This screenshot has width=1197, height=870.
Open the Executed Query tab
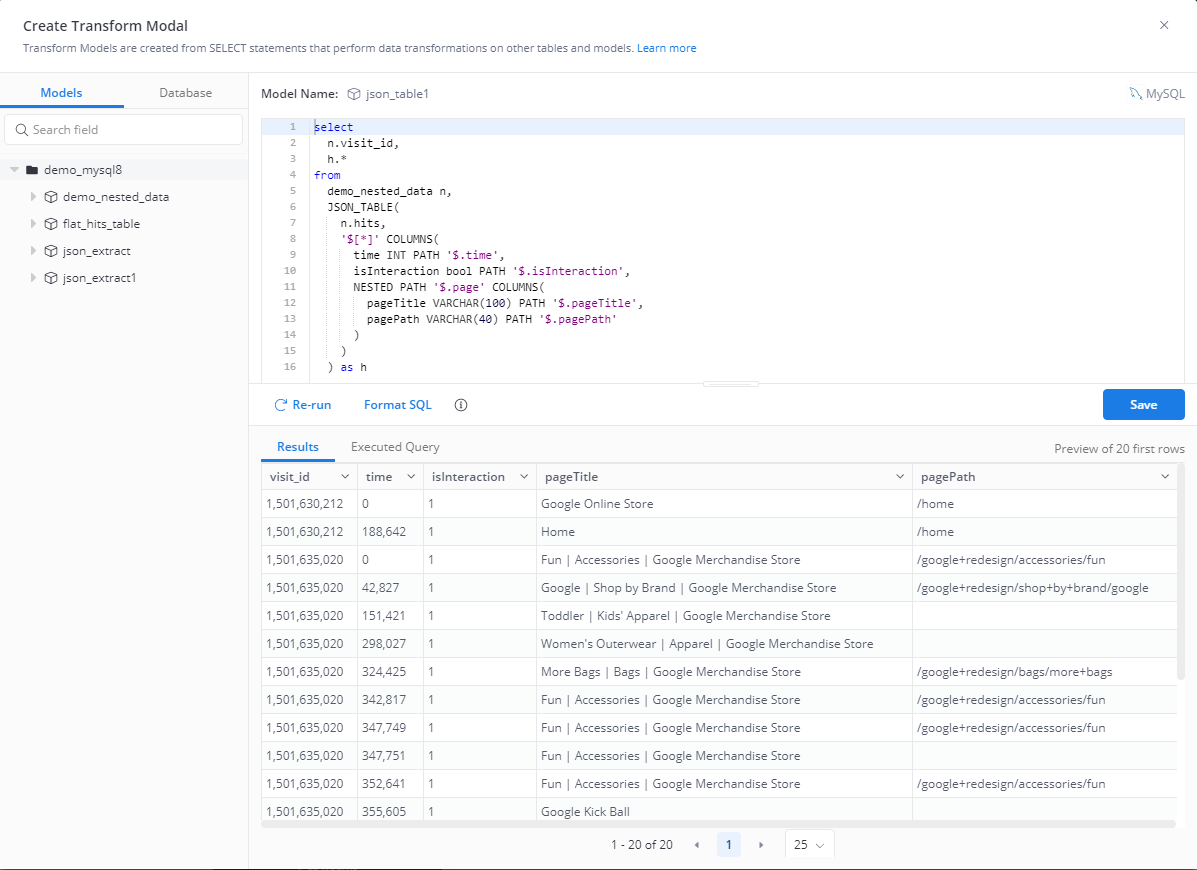coord(395,447)
